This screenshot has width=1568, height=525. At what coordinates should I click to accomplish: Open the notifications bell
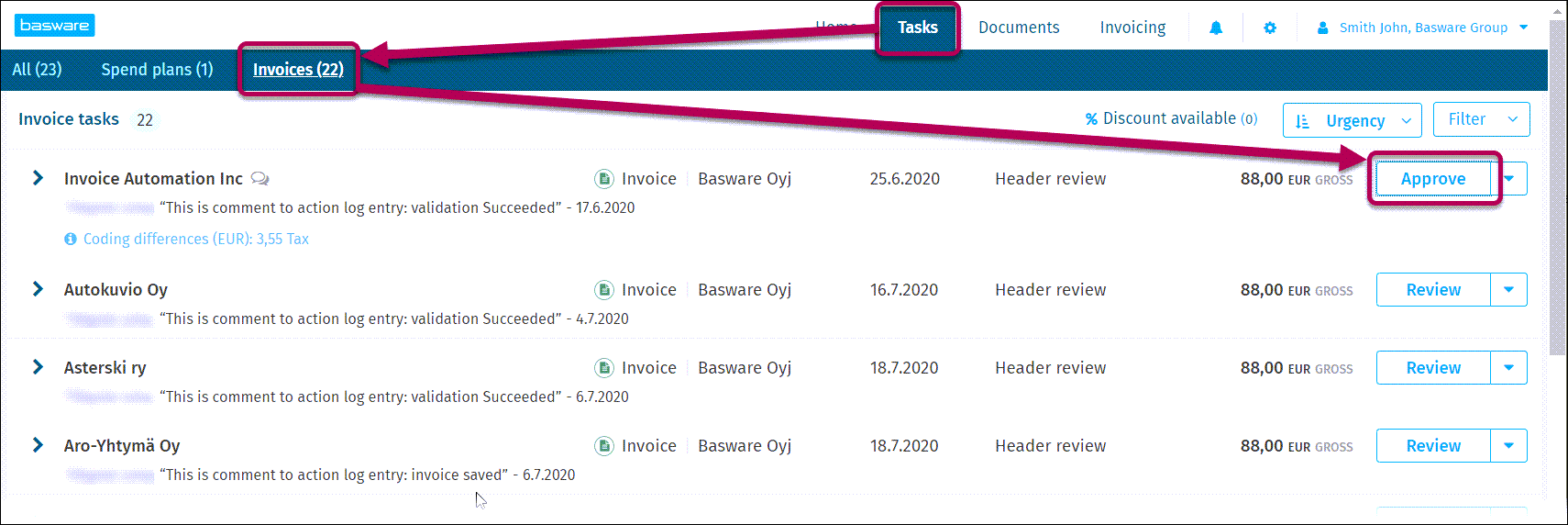[1216, 28]
